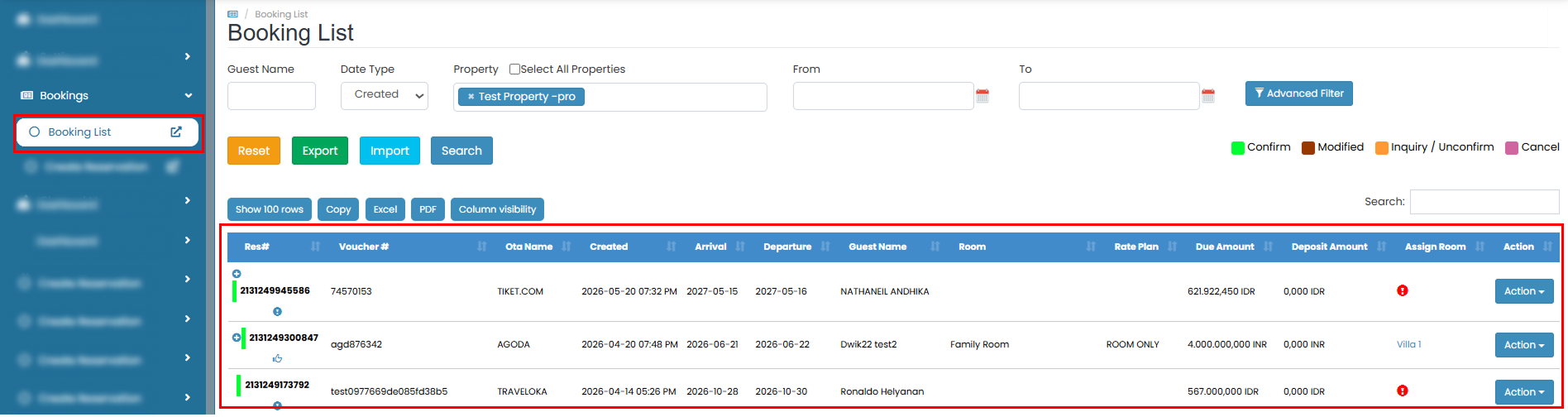Click red alert icon in Ronaldo Helyanan row
This screenshot has height=417, width=1568.
[x=1403, y=391]
